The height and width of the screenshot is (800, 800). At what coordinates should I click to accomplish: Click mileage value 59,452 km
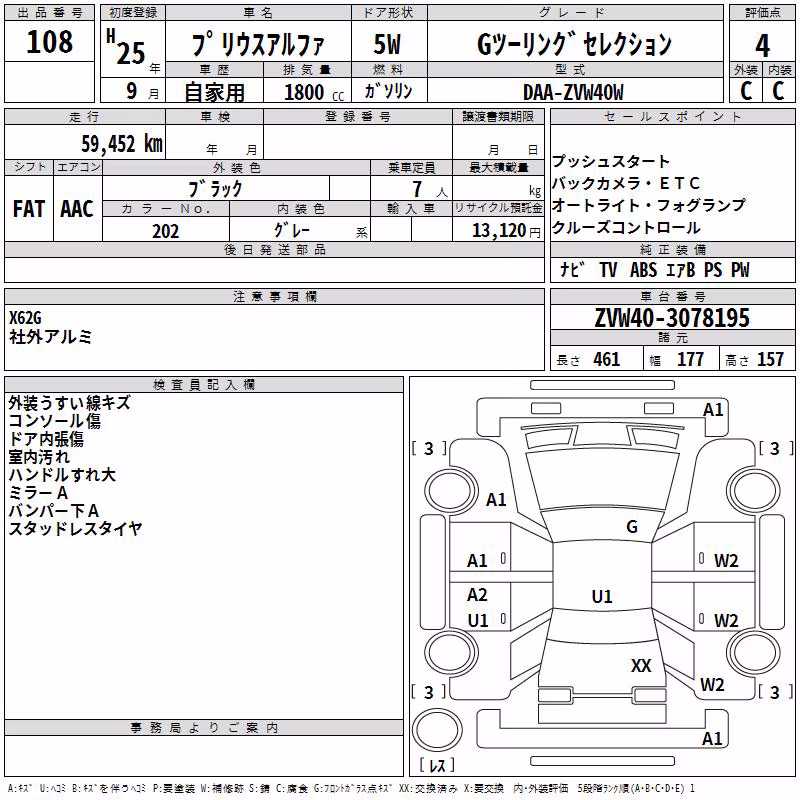[x=122, y=144]
